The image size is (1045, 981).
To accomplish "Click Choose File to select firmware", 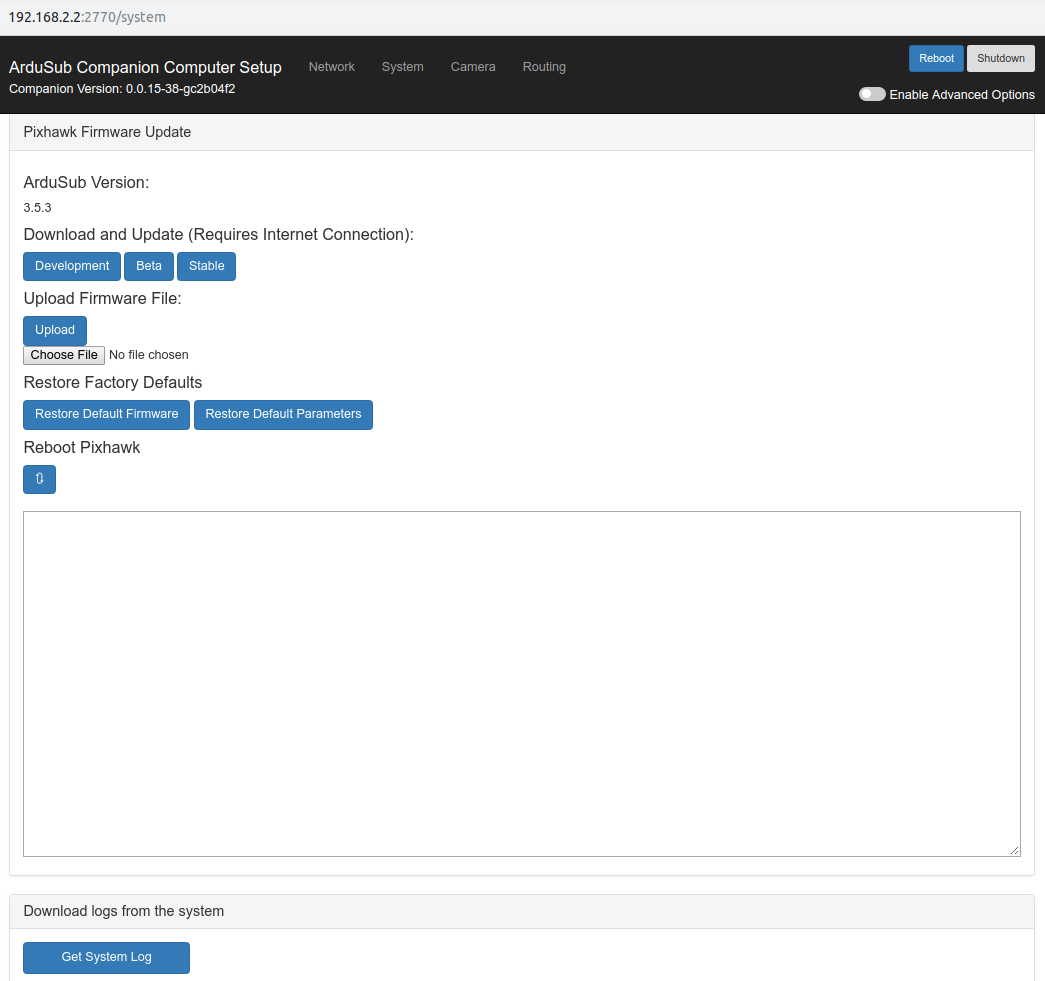I will point(64,355).
